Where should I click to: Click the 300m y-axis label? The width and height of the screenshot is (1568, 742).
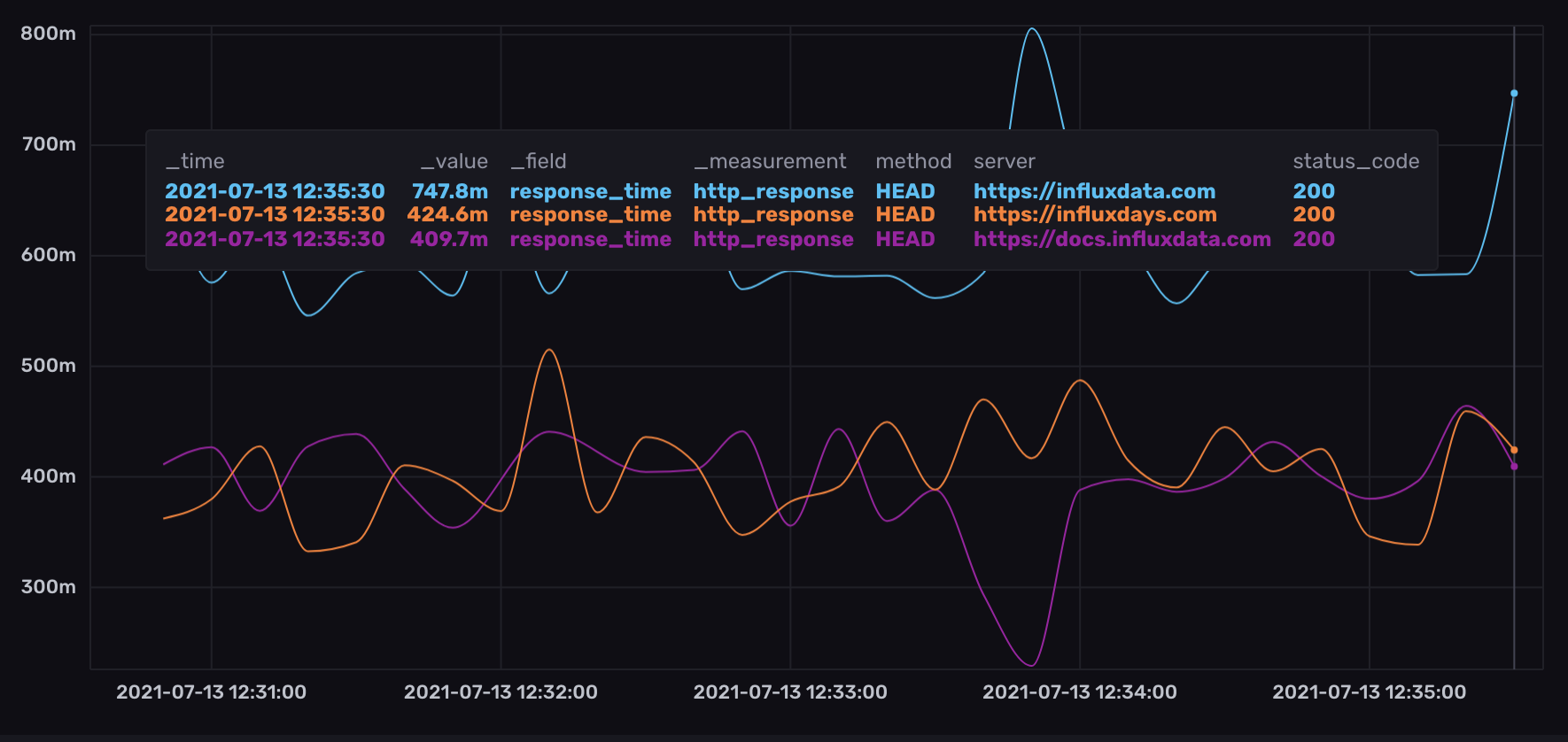(49, 587)
